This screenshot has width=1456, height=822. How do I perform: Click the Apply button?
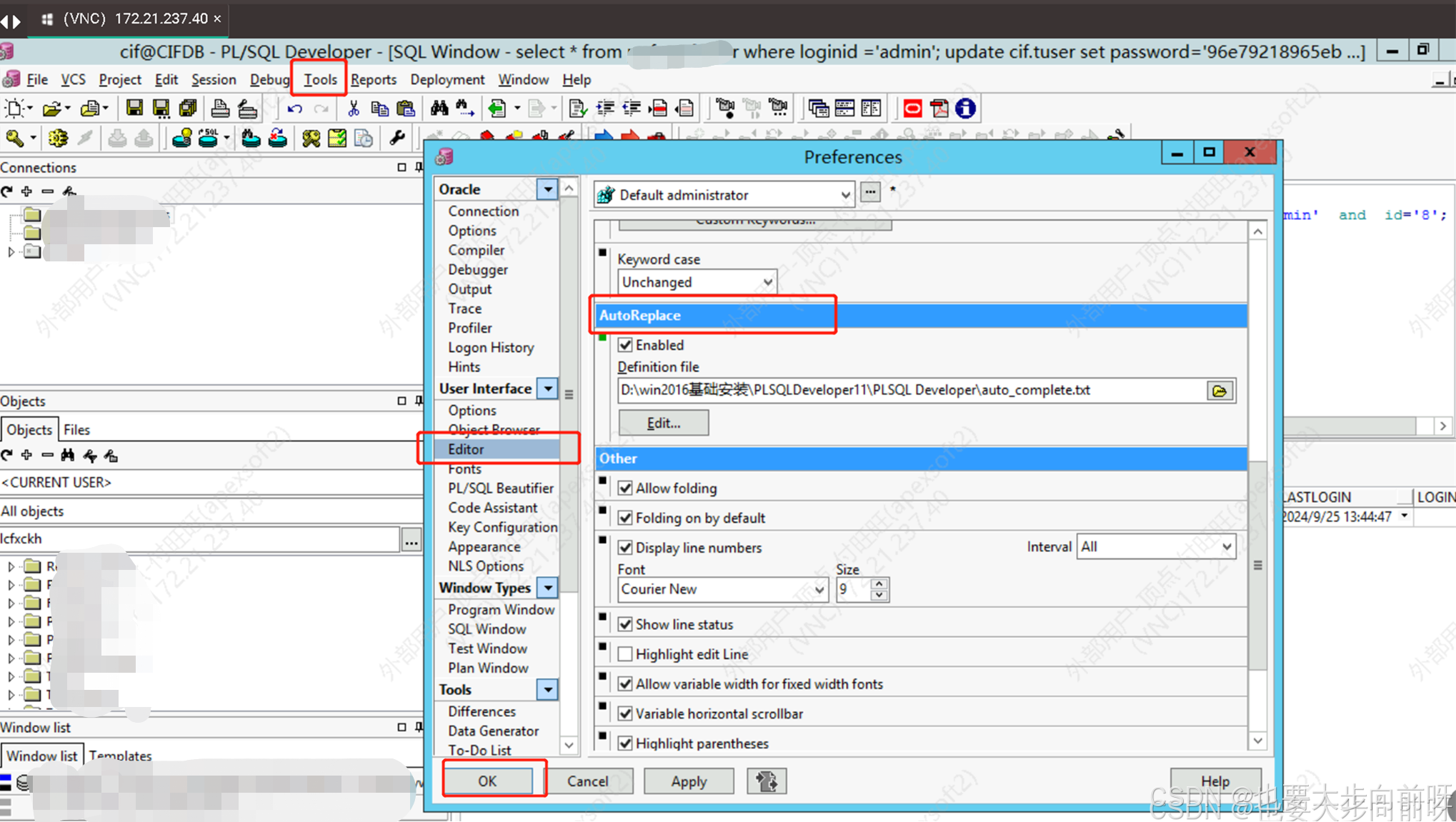click(x=688, y=781)
